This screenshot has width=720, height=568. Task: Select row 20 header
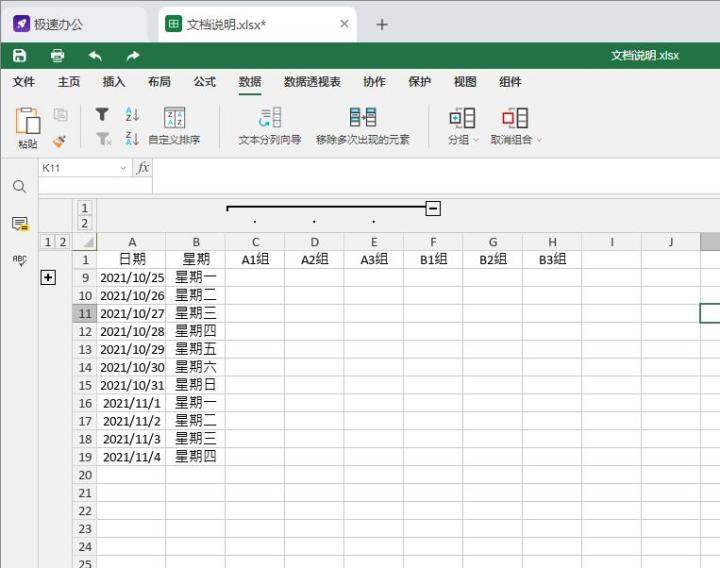[x=84, y=475]
